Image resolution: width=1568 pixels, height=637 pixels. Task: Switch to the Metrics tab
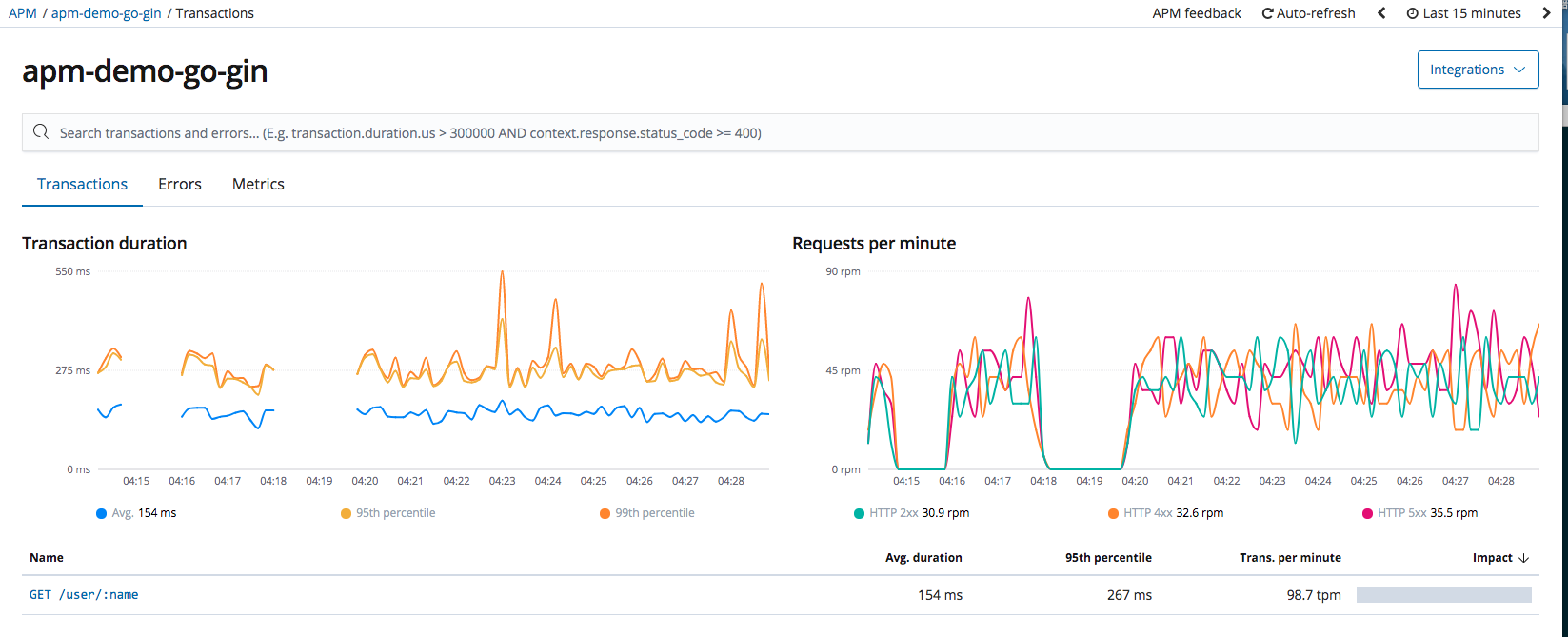pos(258,184)
